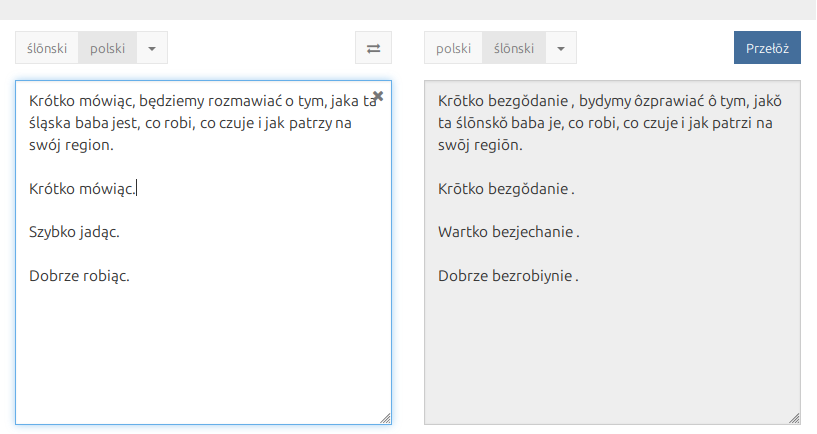This screenshot has width=817, height=434.
Task: Select polski as source language
Action: coord(107,48)
